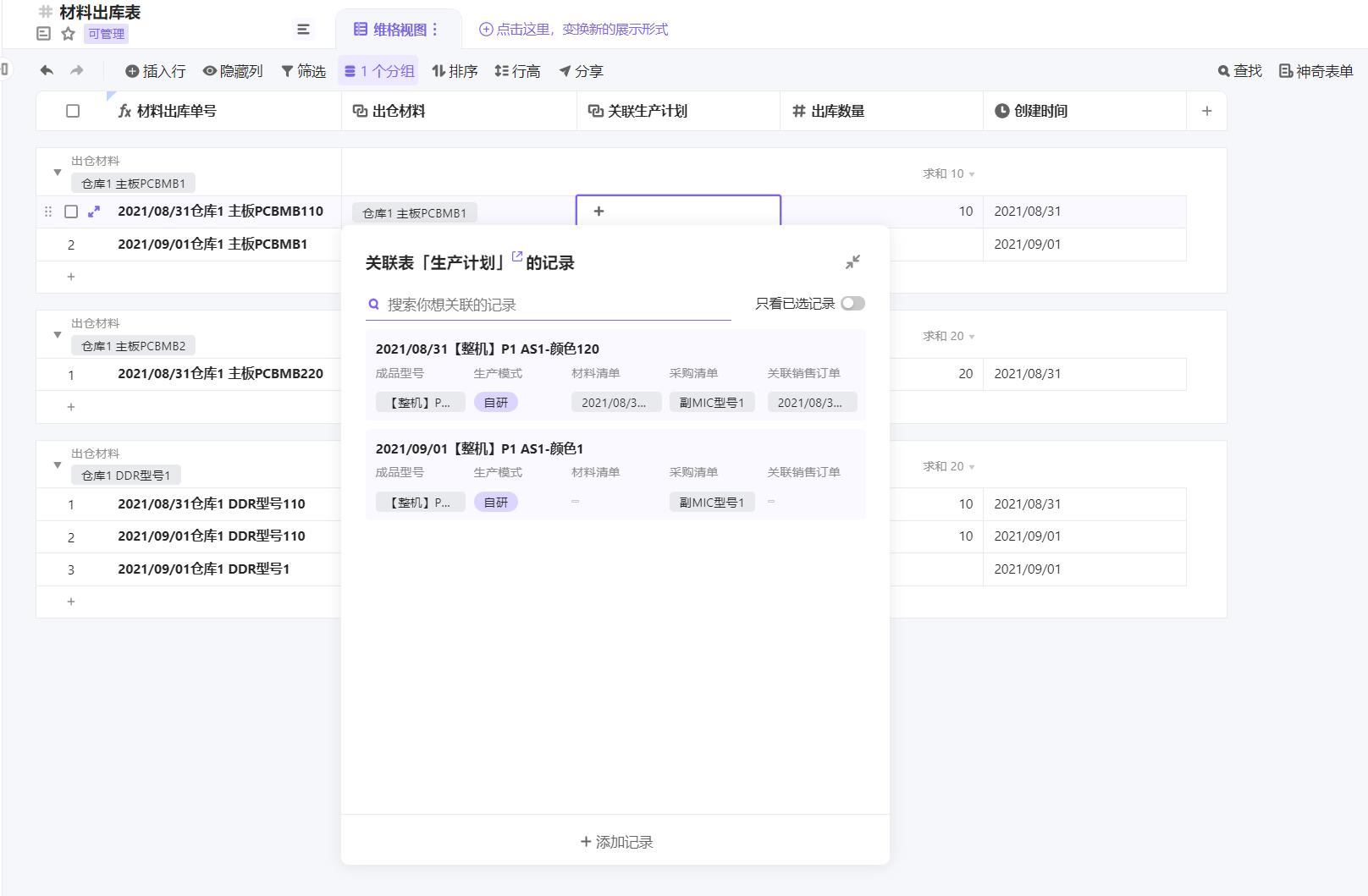The width and height of the screenshot is (1368, 896).
Task: Click link to switch display format
Action: pyautogui.click(x=574, y=30)
